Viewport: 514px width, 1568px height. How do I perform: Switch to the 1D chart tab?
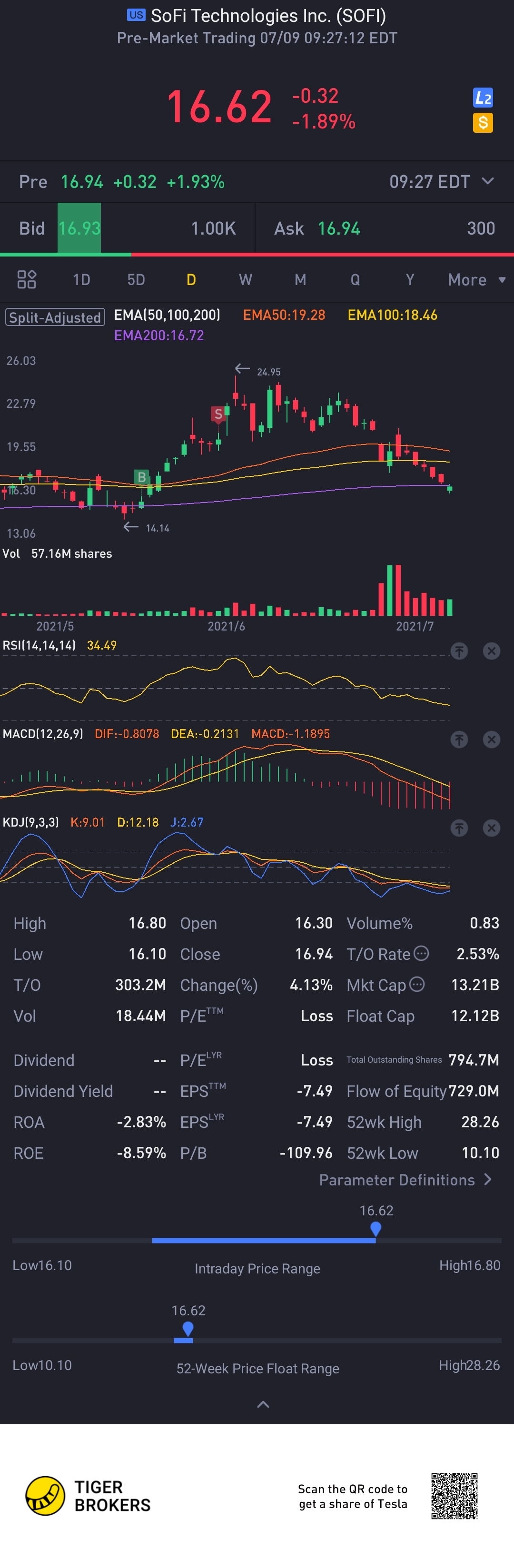tap(81, 279)
